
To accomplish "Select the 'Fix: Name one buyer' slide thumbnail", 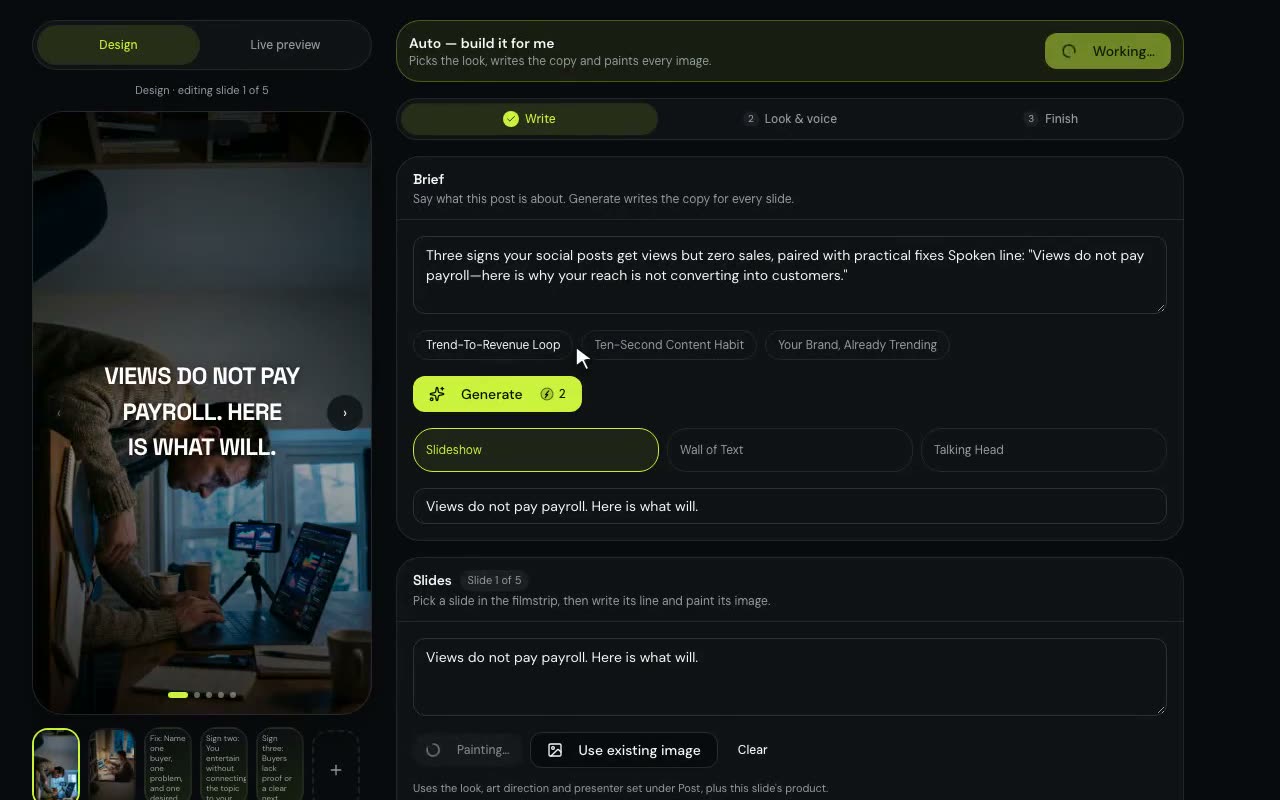I will pos(168,765).
